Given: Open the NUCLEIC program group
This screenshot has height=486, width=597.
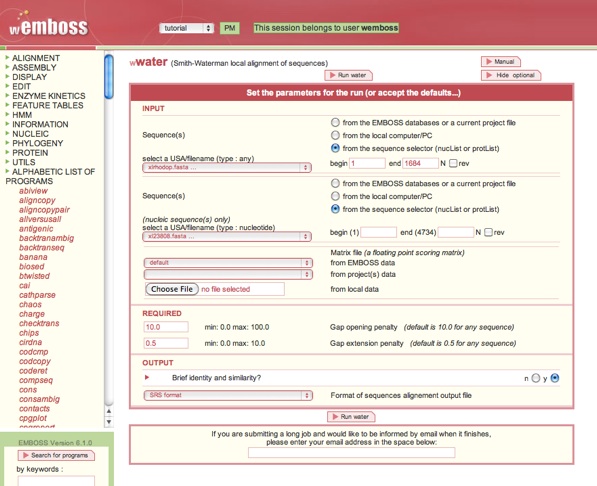Looking at the screenshot, I should point(30,134).
